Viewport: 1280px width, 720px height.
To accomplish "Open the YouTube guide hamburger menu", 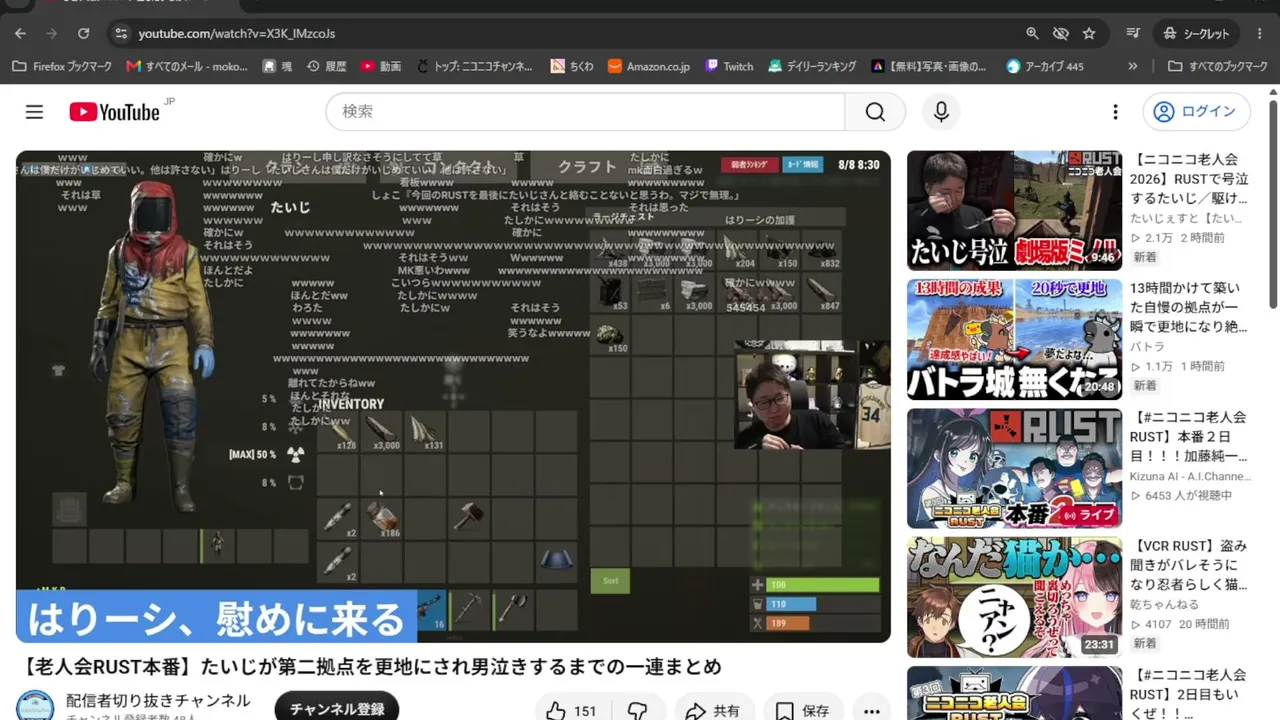I will [x=34, y=112].
